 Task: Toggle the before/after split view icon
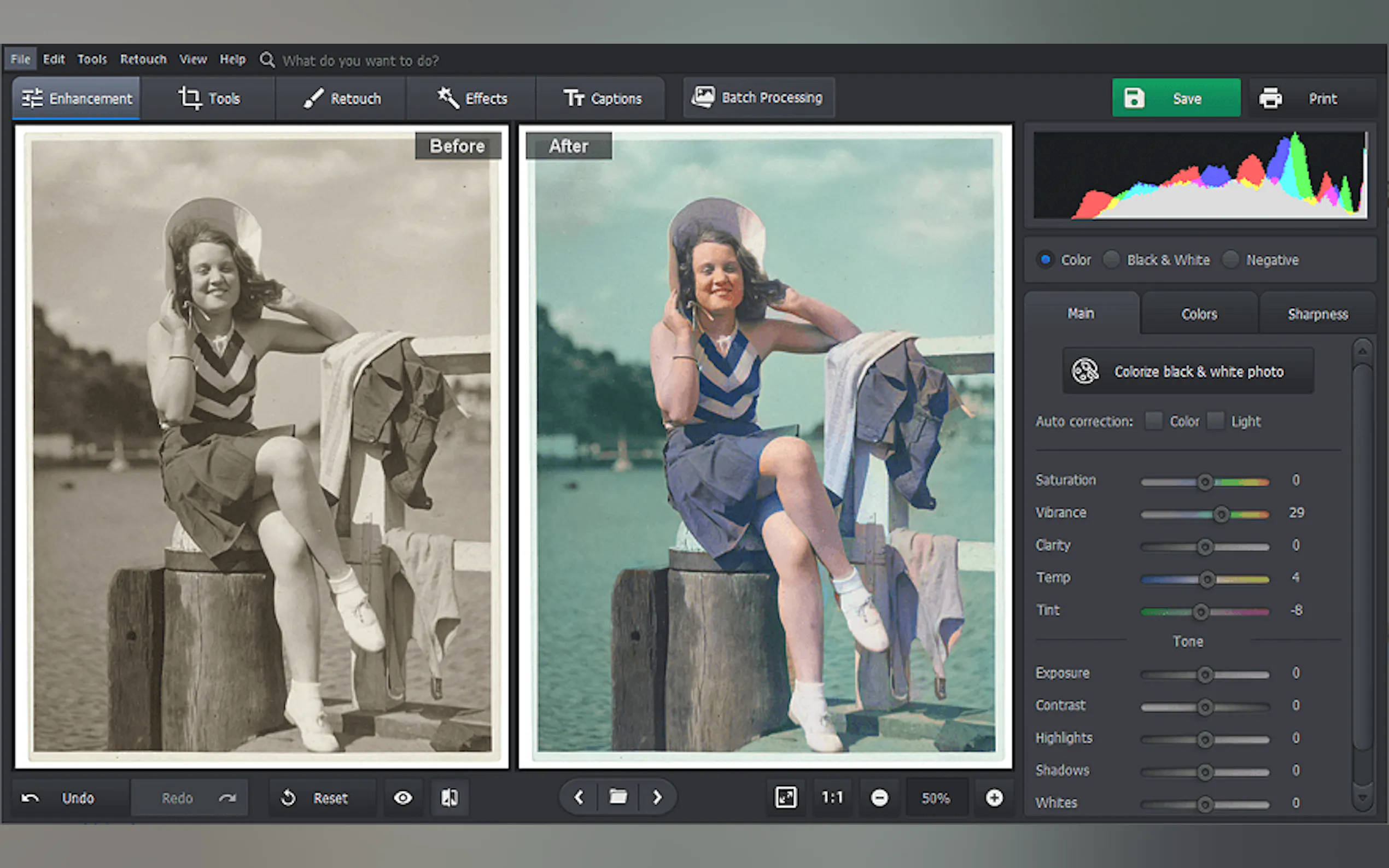coord(450,797)
